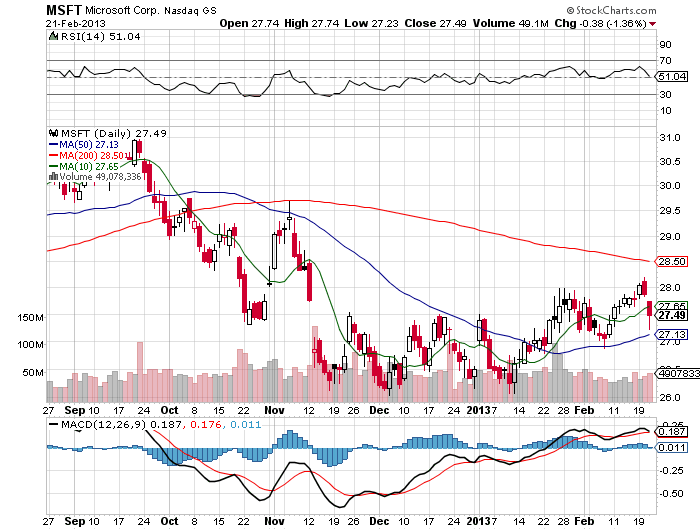Click the 70 overbought level on RSI axis

665,60
